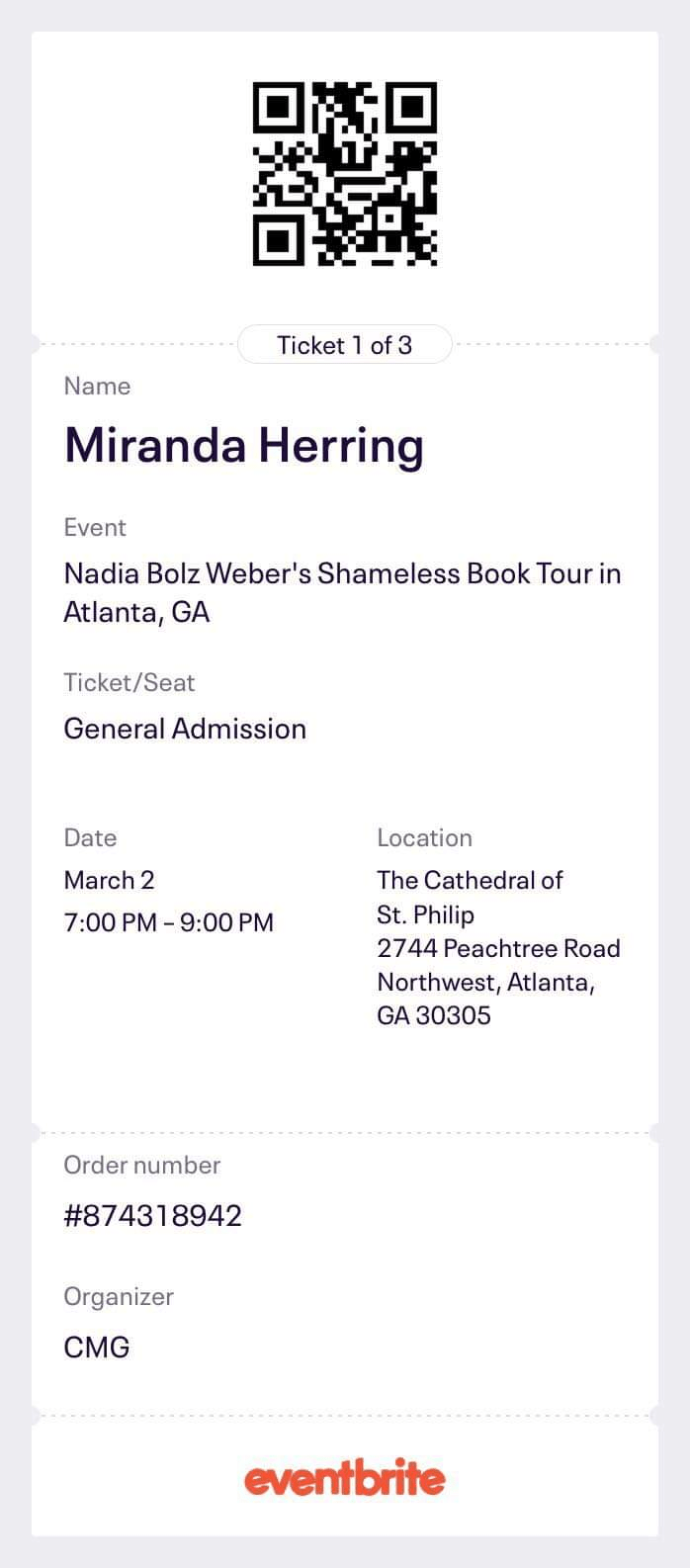The width and height of the screenshot is (690, 1568).
Task: Select the GA 30305 zip code text
Action: (x=433, y=1015)
